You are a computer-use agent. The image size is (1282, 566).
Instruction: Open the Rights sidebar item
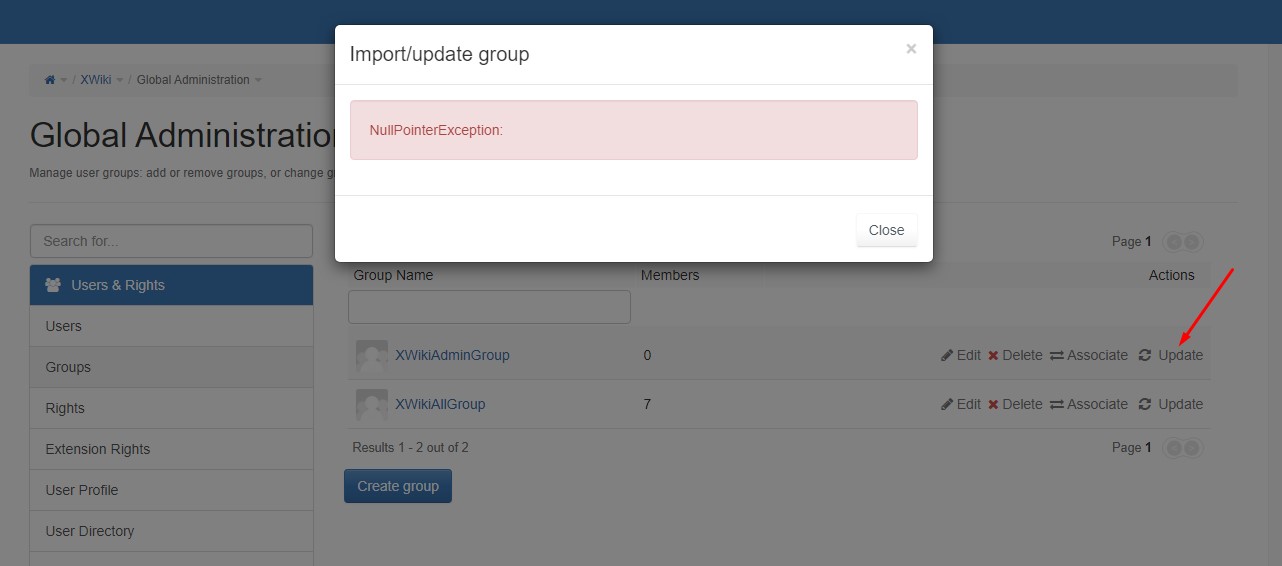point(171,408)
